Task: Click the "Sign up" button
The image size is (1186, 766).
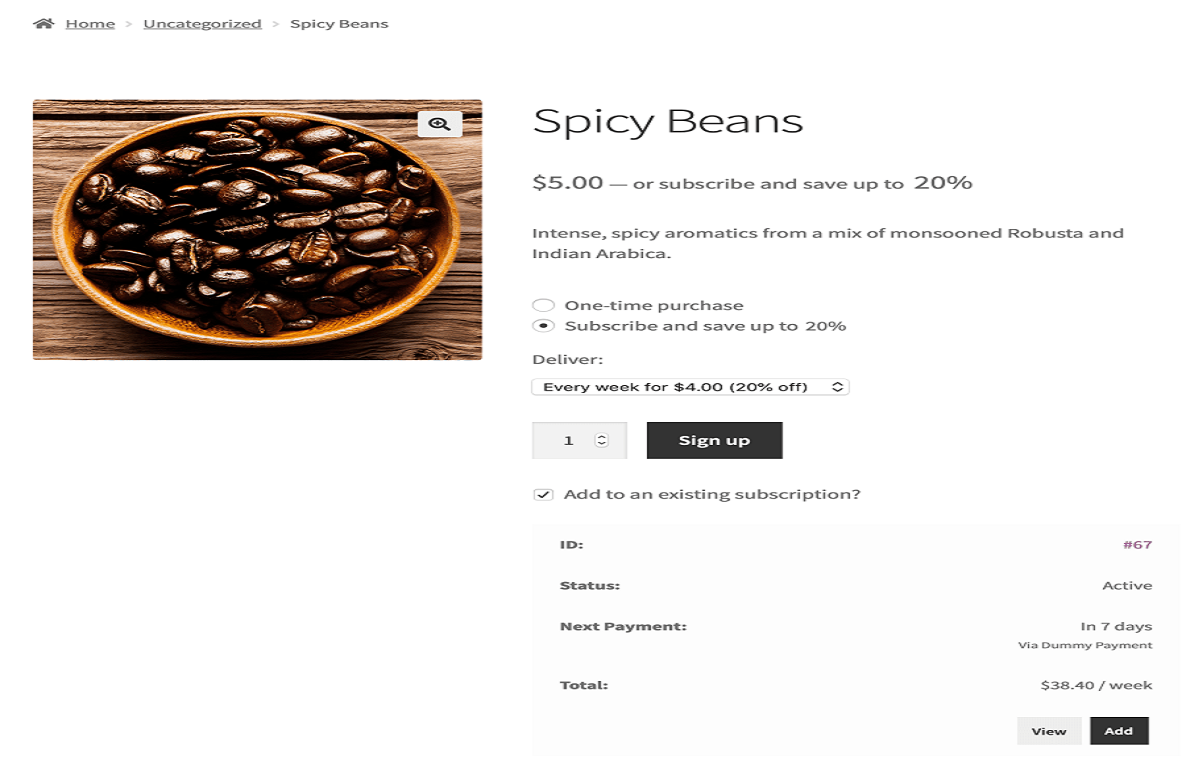Action: pos(714,440)
